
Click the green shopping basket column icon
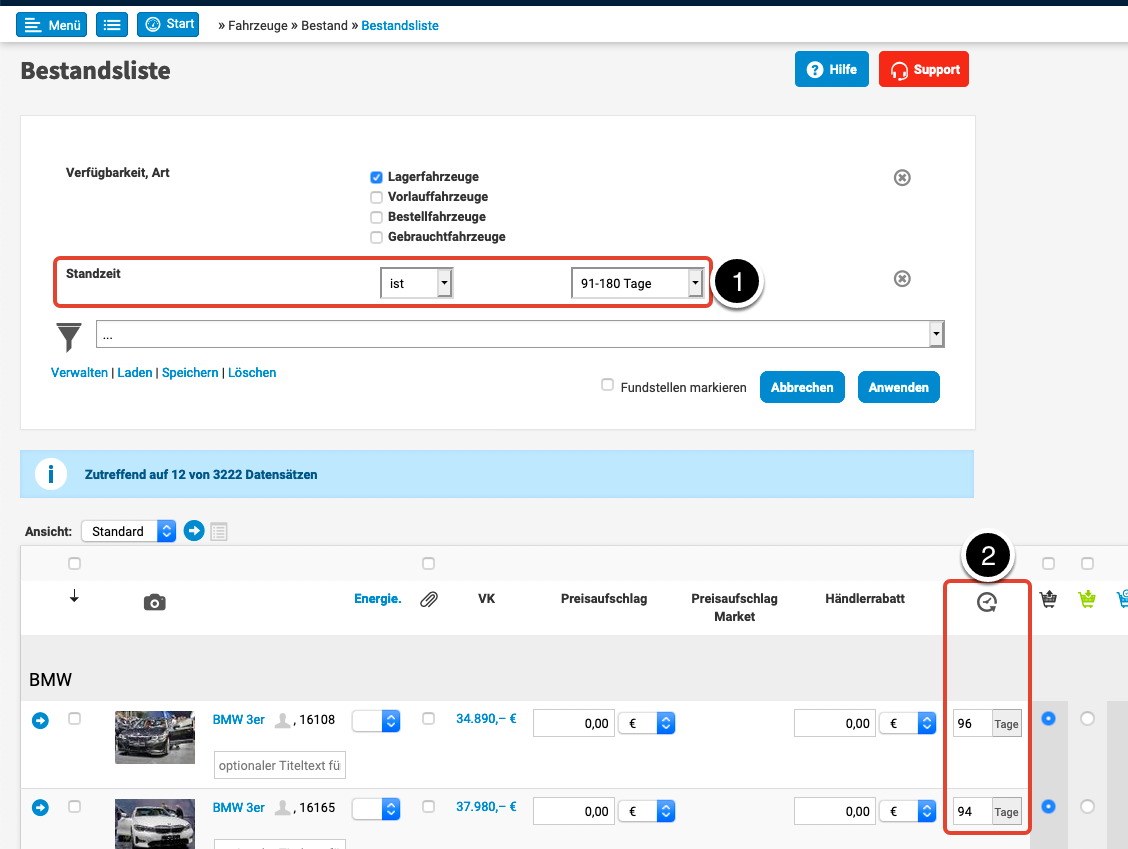tap(1087, 600)
